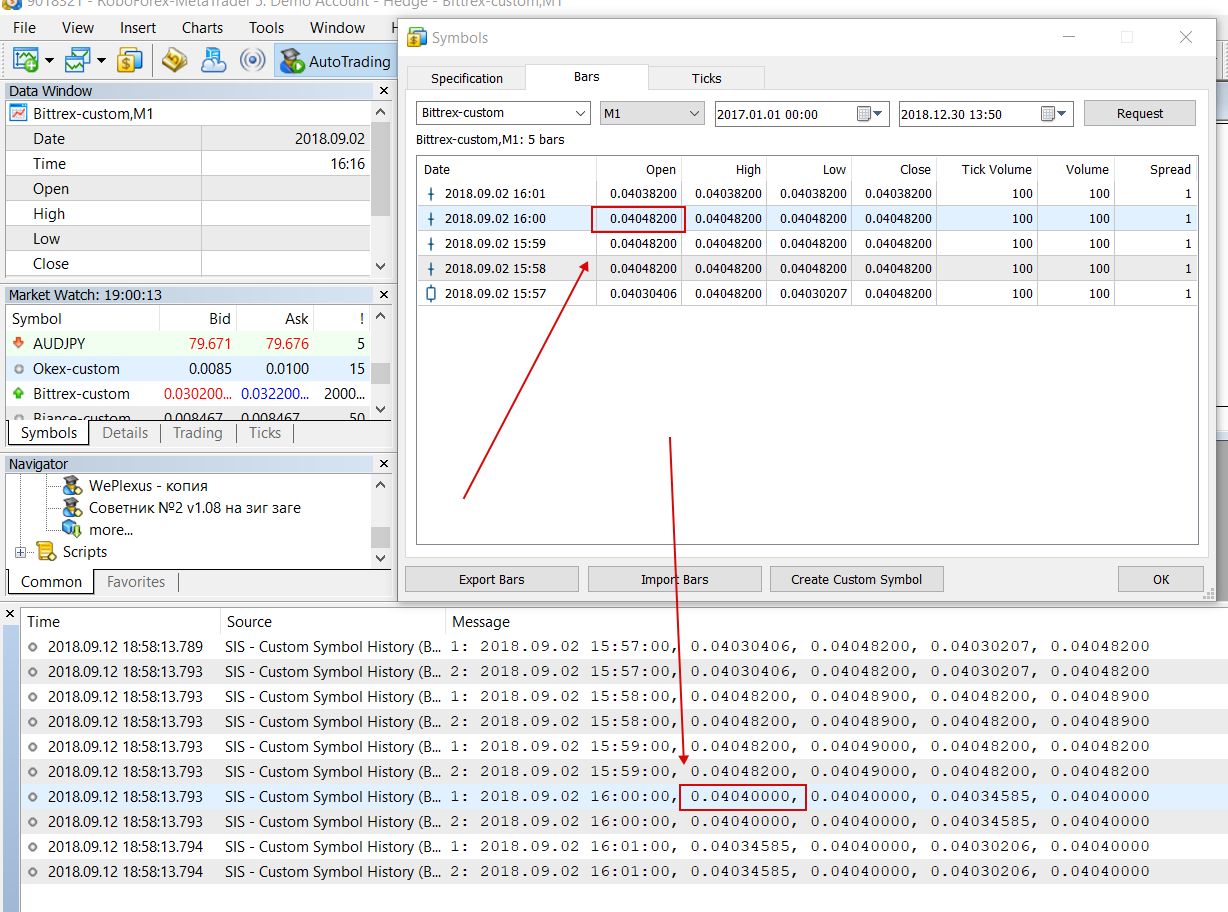Click the Data Window scroll down arrow
Viewport: 1228px width, 912px height.
pos(380,266)
